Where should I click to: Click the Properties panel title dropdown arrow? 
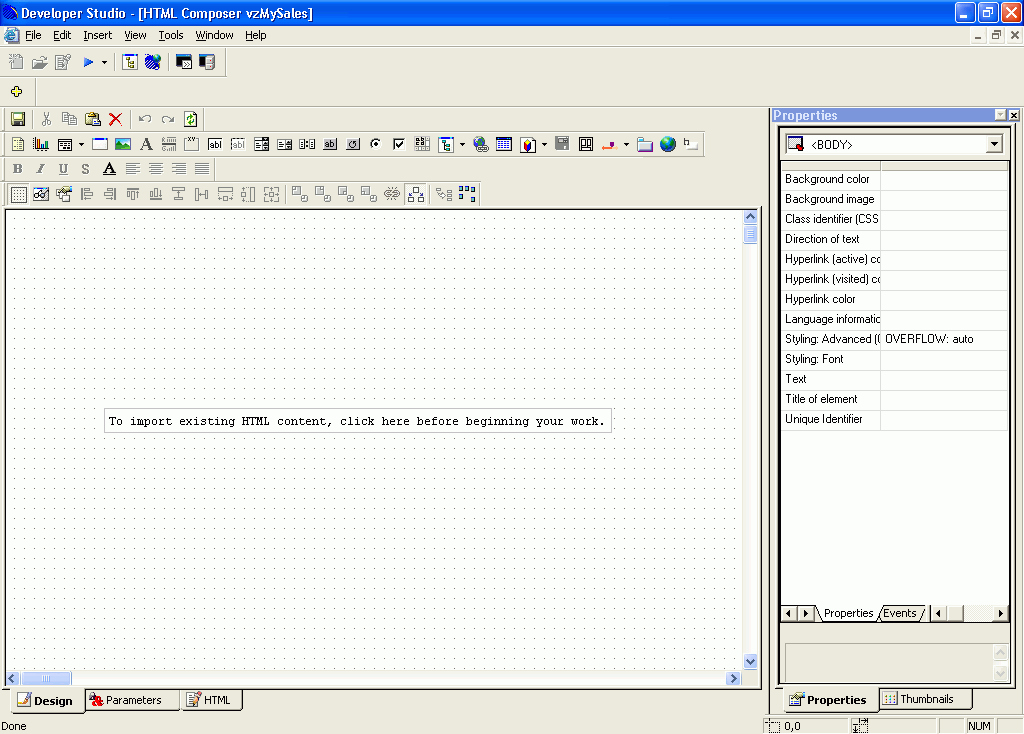[x=1000, y=115]
